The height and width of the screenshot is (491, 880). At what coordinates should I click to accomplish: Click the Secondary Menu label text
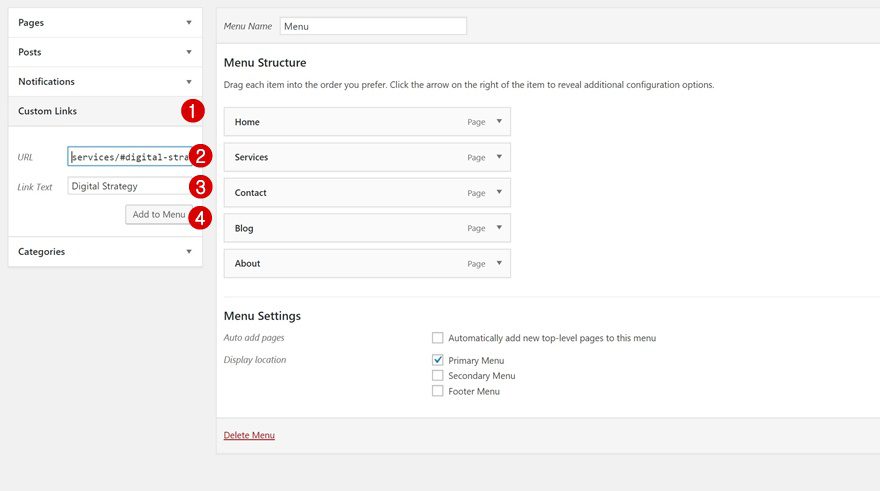[x=482, y=376]
